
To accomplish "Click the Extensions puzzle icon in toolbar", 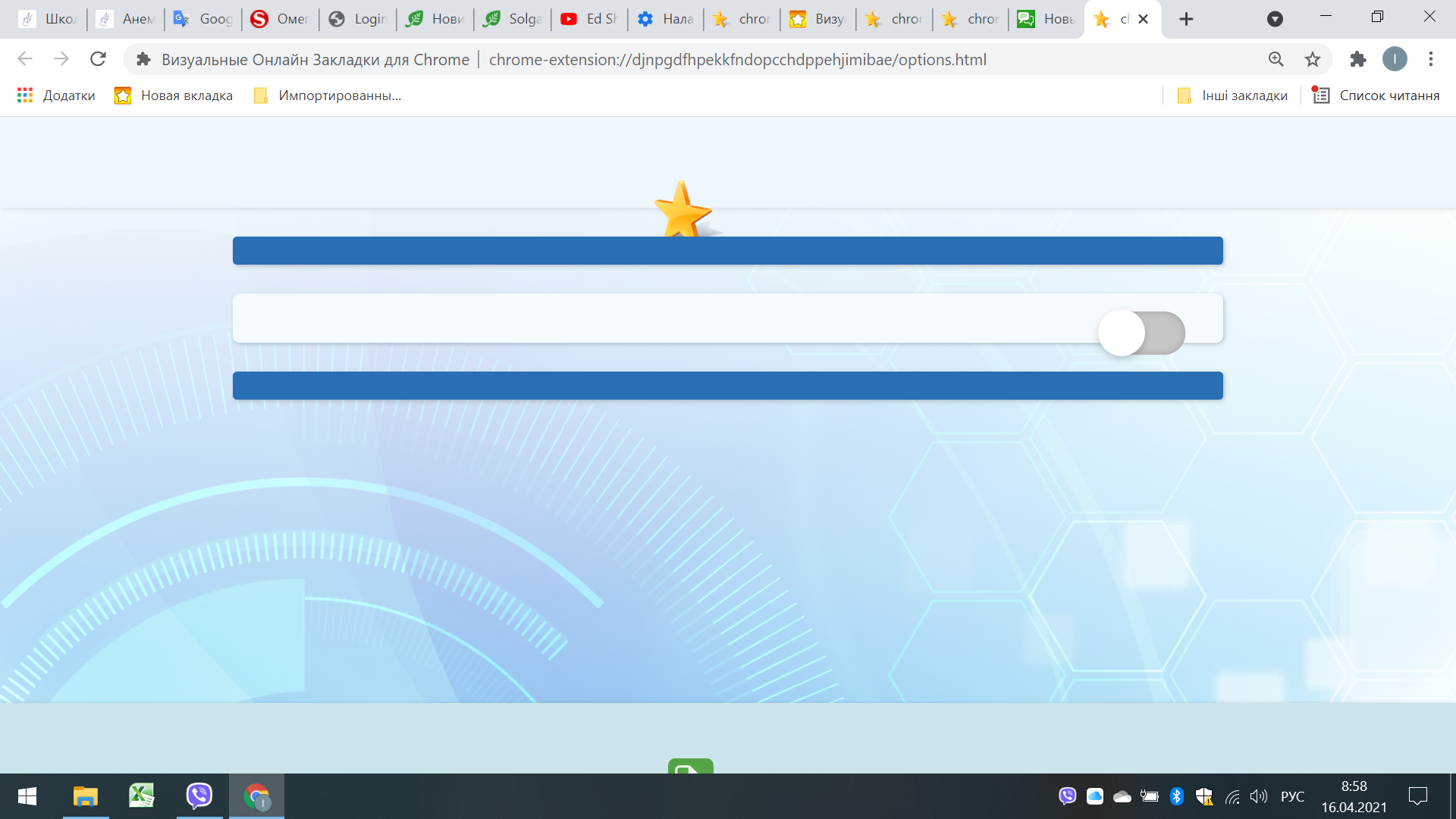I will (x=1357, y=59).
